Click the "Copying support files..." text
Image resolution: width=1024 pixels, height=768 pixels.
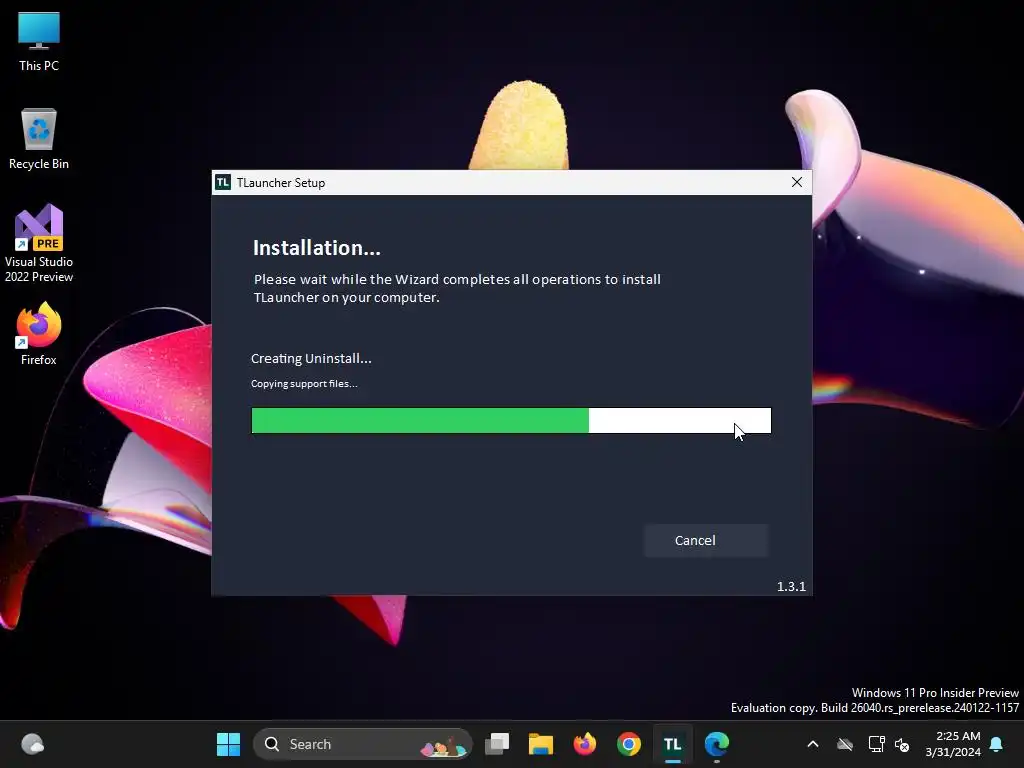[304, 383]
